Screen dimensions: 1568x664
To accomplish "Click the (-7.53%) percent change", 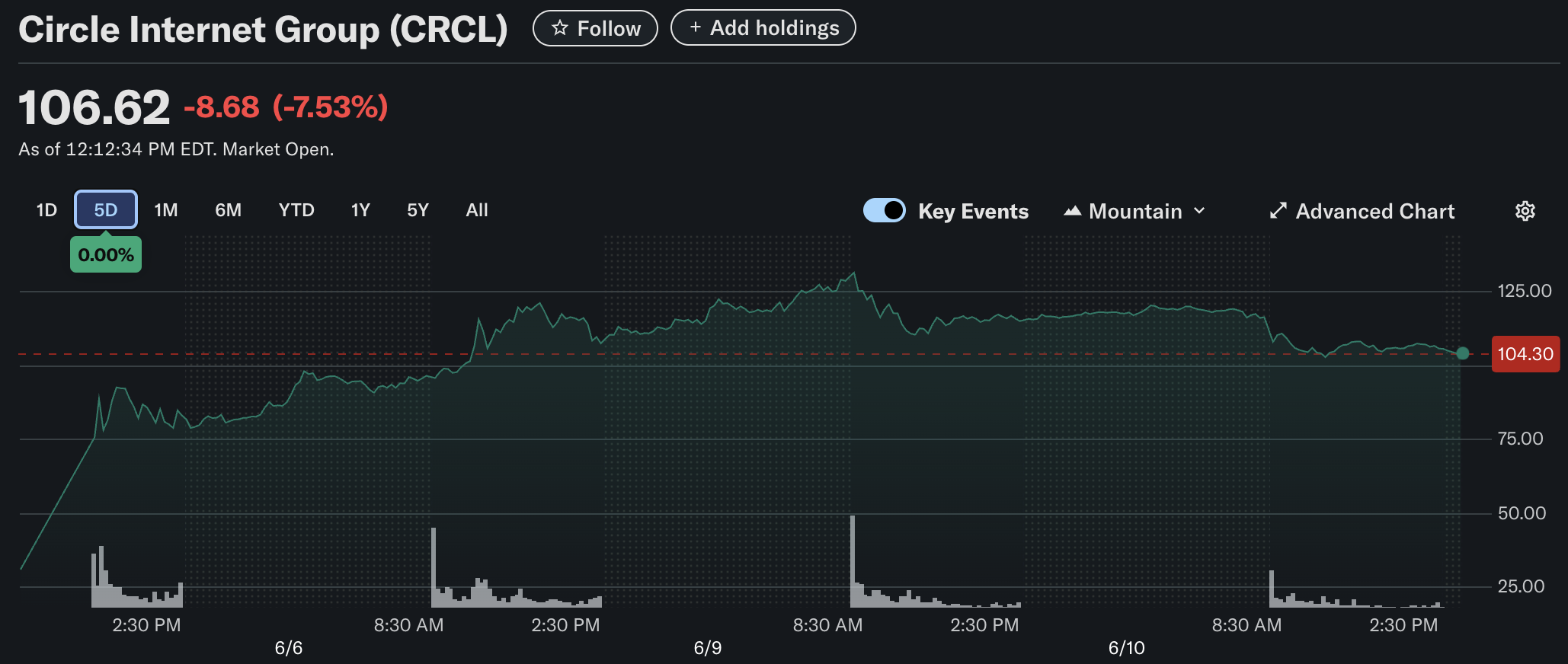I will (331, 107).
